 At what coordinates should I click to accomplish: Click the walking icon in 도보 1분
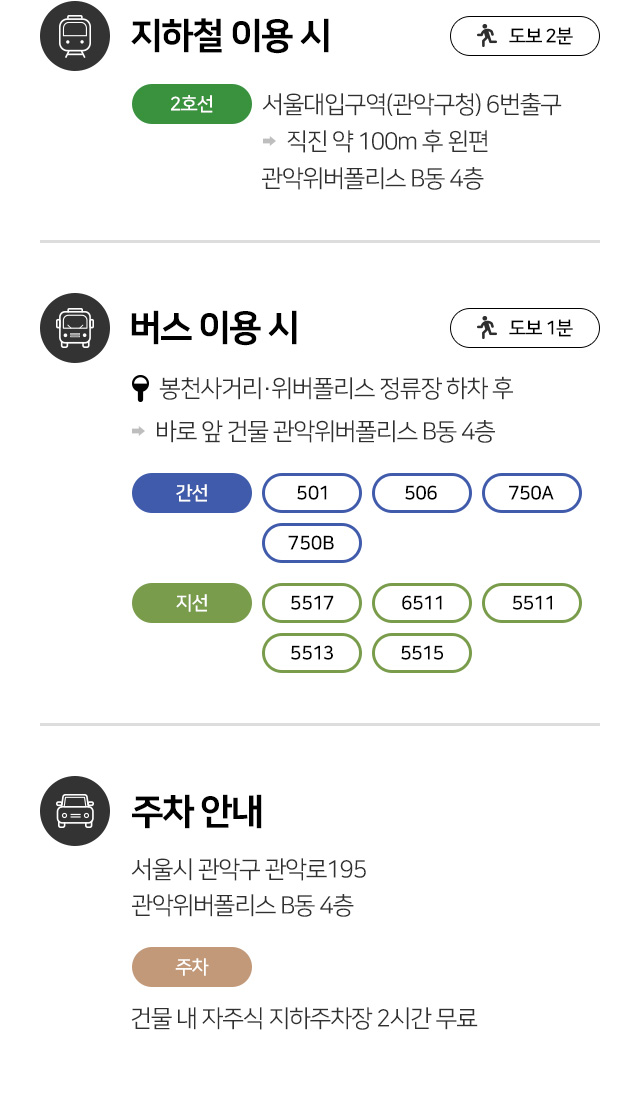click(487, 328)
